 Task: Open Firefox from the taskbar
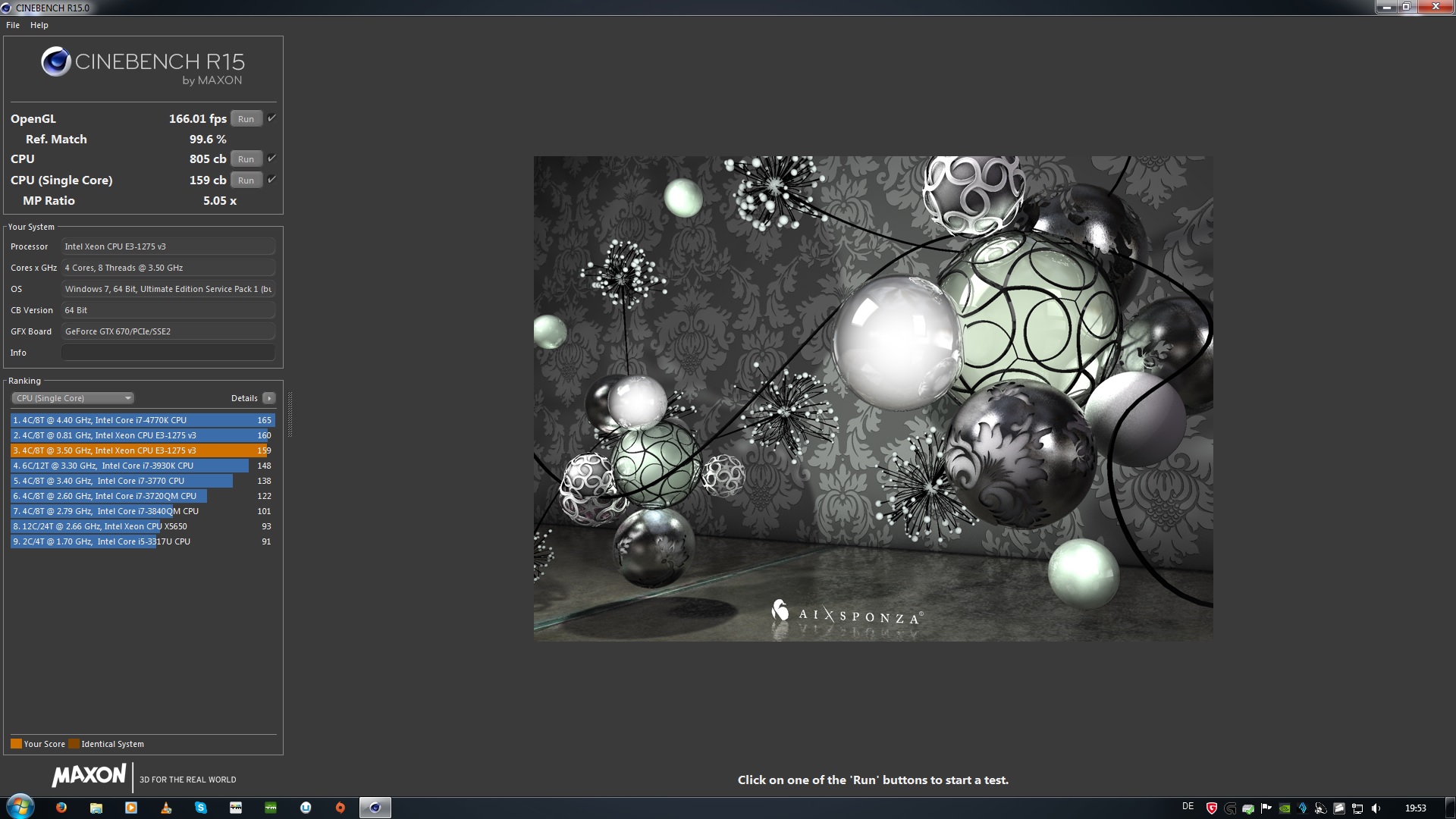pos(61,808)
